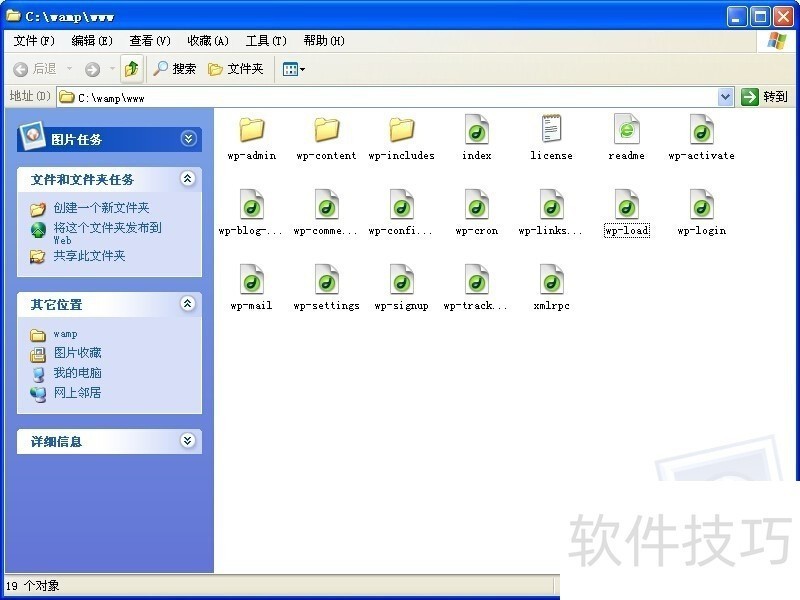
Task: Open 我的电脑 location link
Action: pyautogui.click(x=78, y=373)
